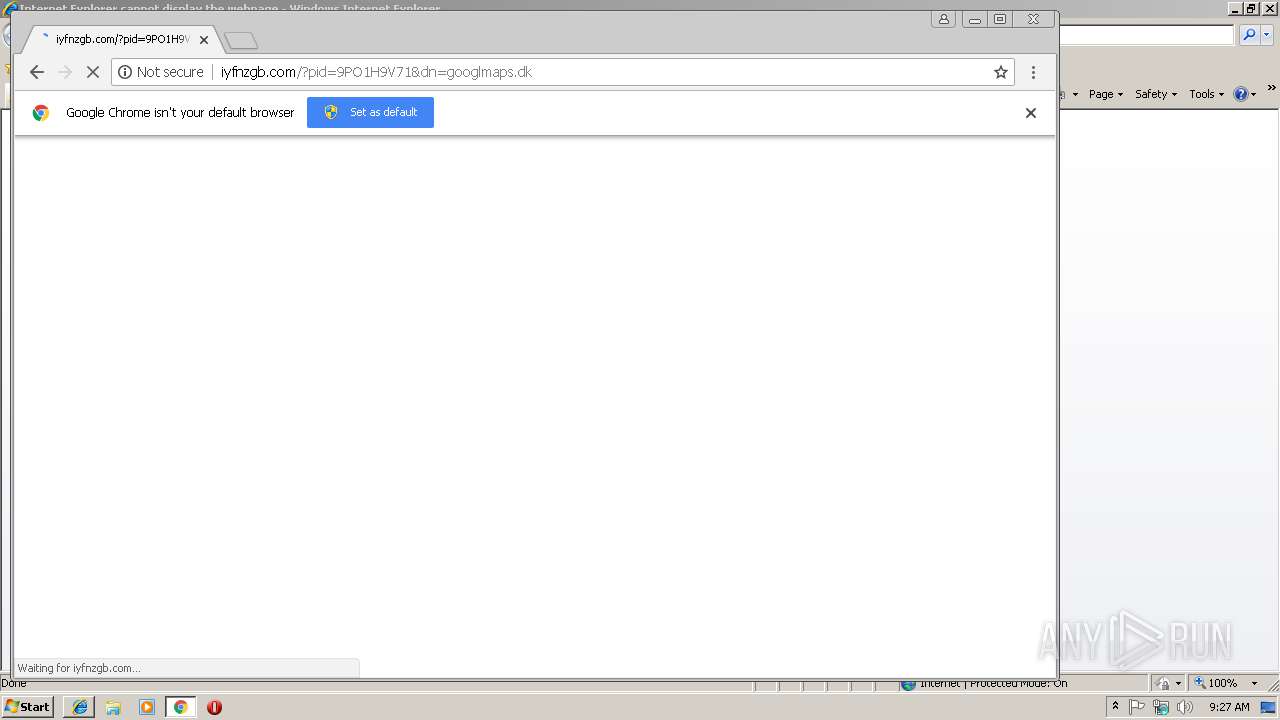Click the Waiting for iyfnzgb.com status text

[79, 668]
